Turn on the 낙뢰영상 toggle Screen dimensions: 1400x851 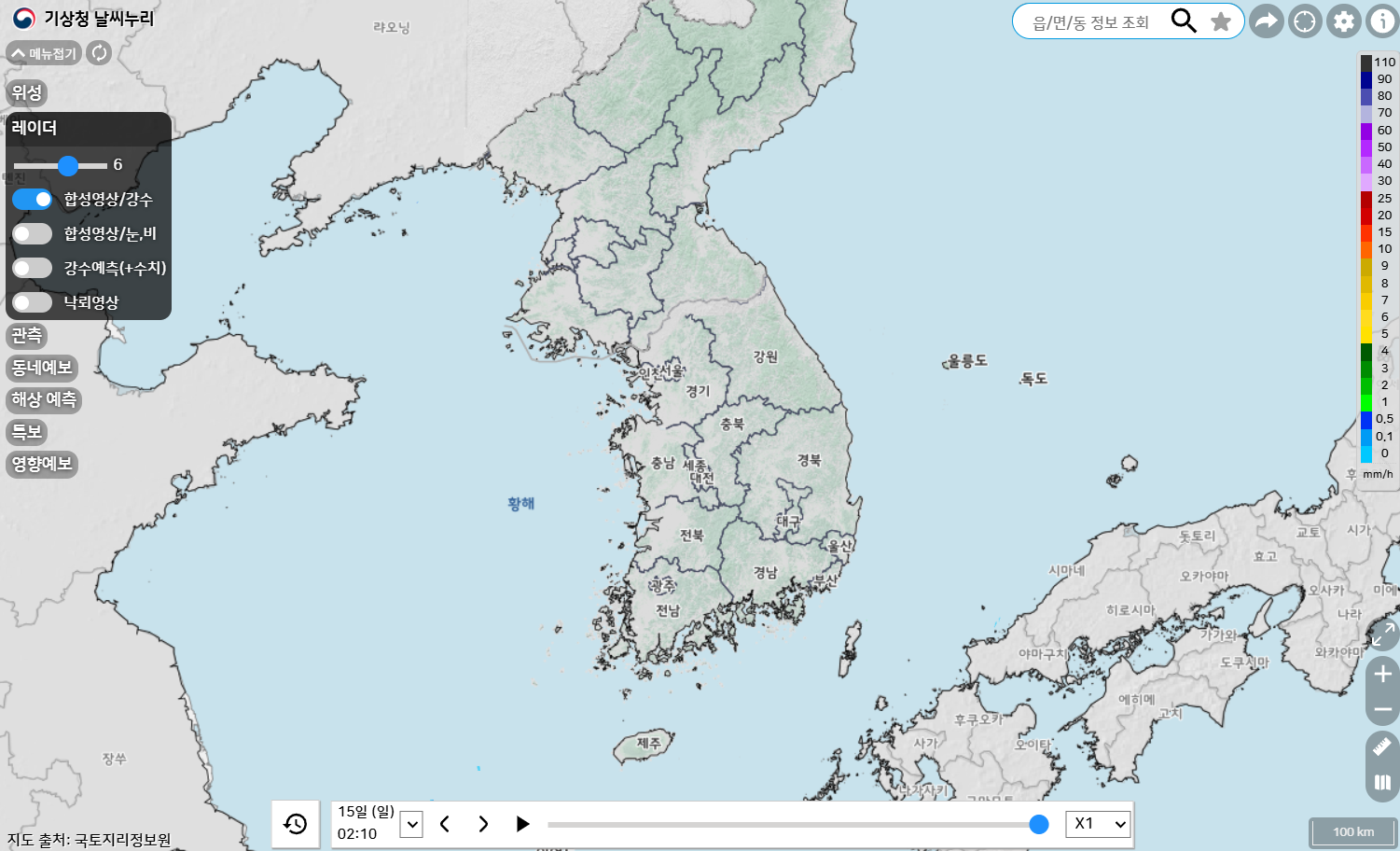(x=32, y=301)
